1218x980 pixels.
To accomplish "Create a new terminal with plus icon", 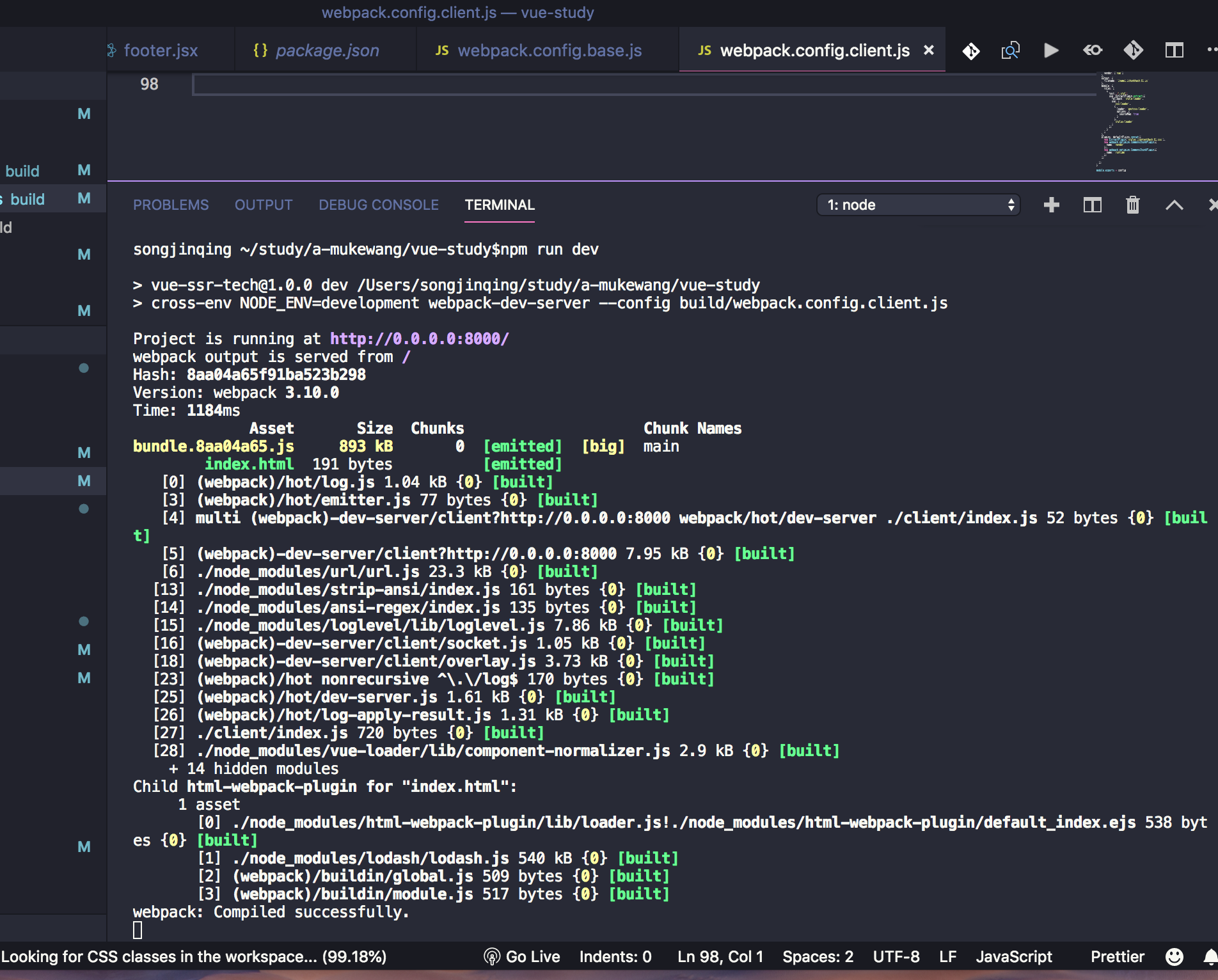I will tap(1051, 205).
